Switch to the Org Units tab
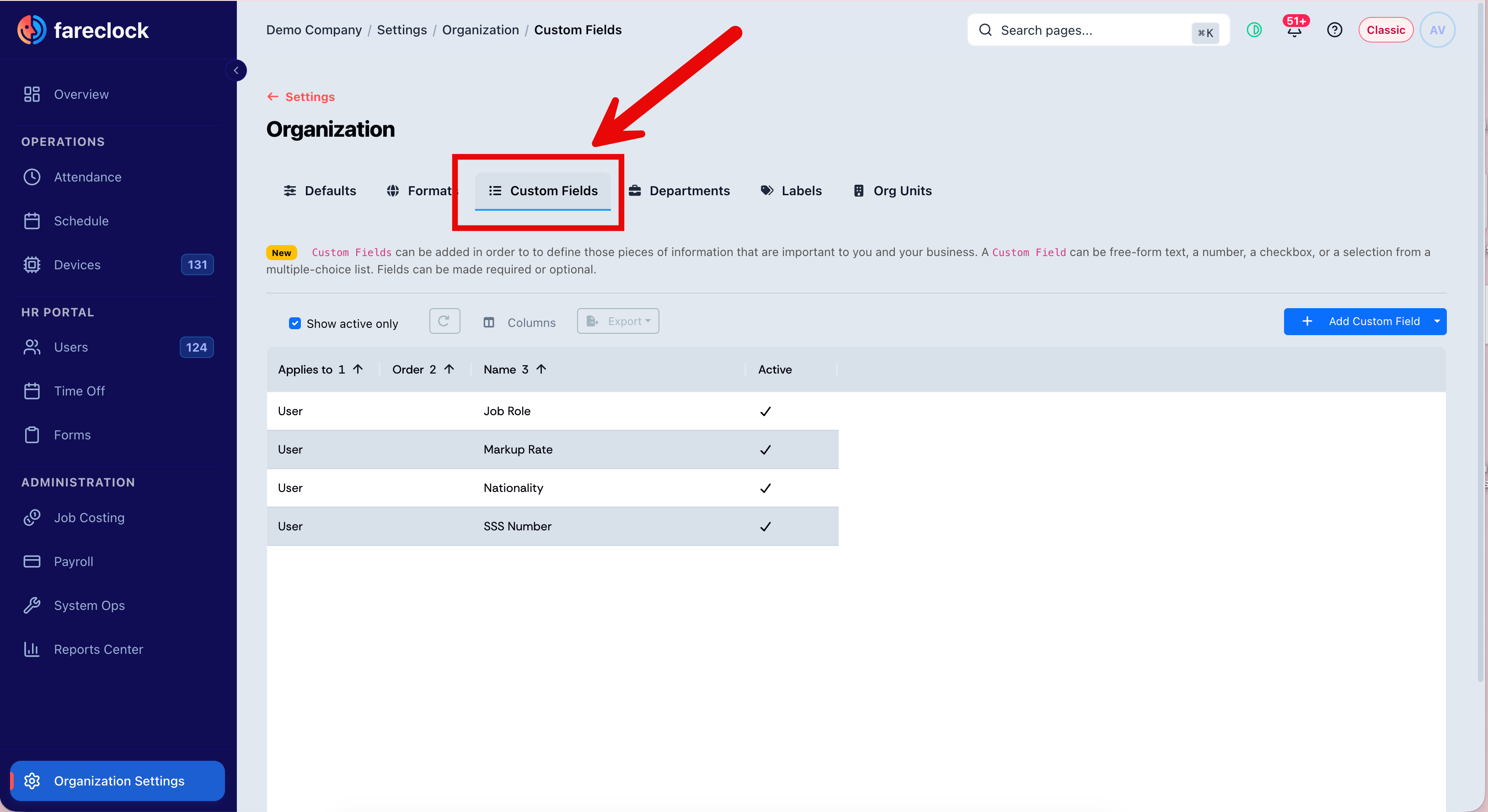 [893, 191]
